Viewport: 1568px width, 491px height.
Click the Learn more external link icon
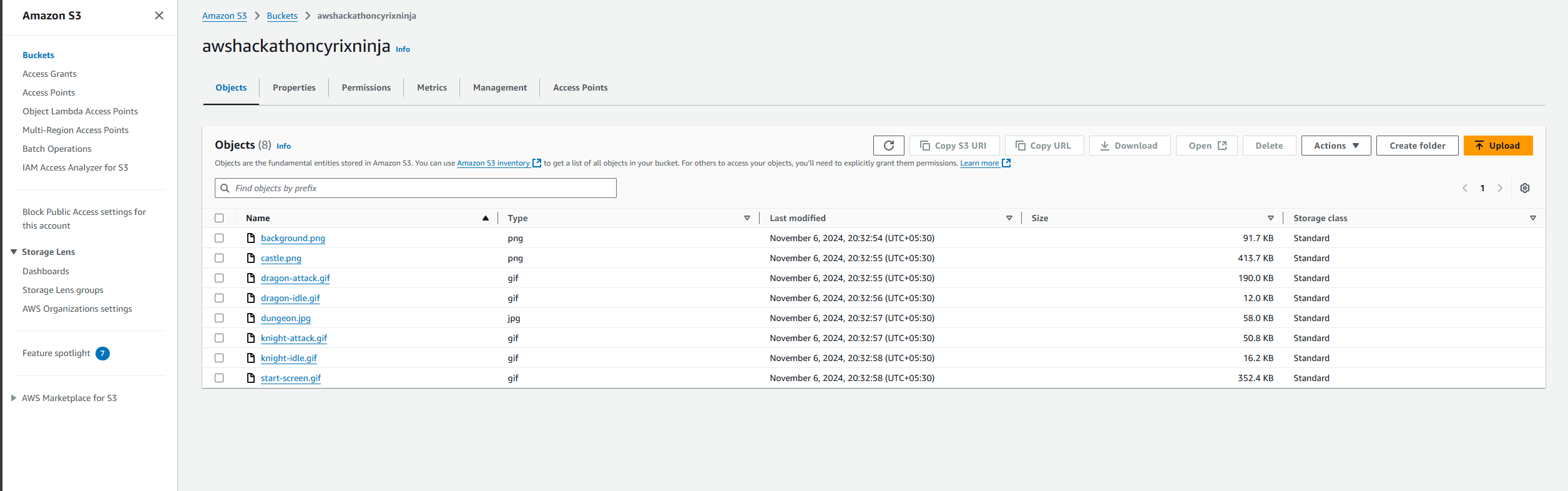1006,163
